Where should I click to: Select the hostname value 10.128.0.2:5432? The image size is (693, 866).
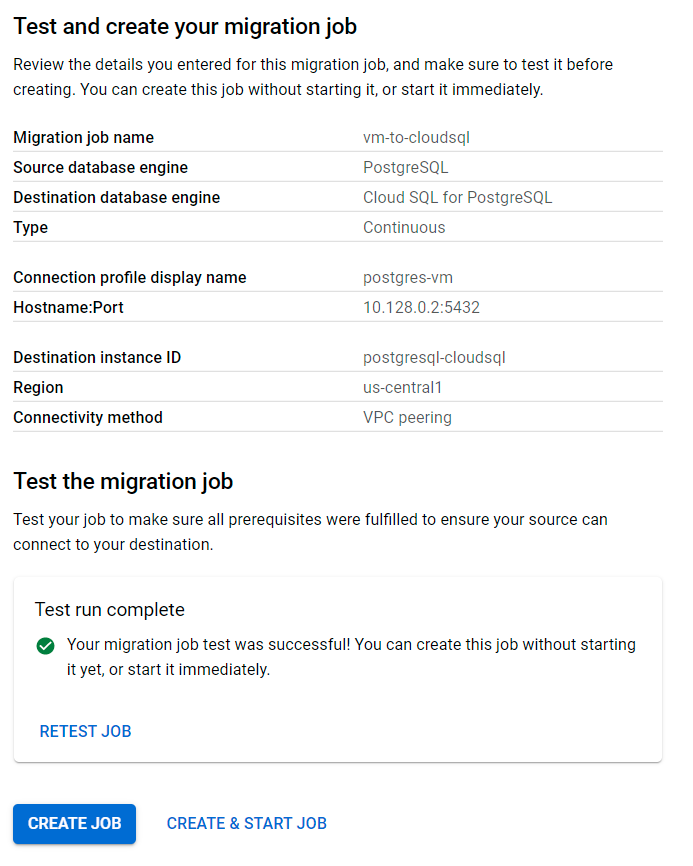pyautogui.click(x=421, y=307)
